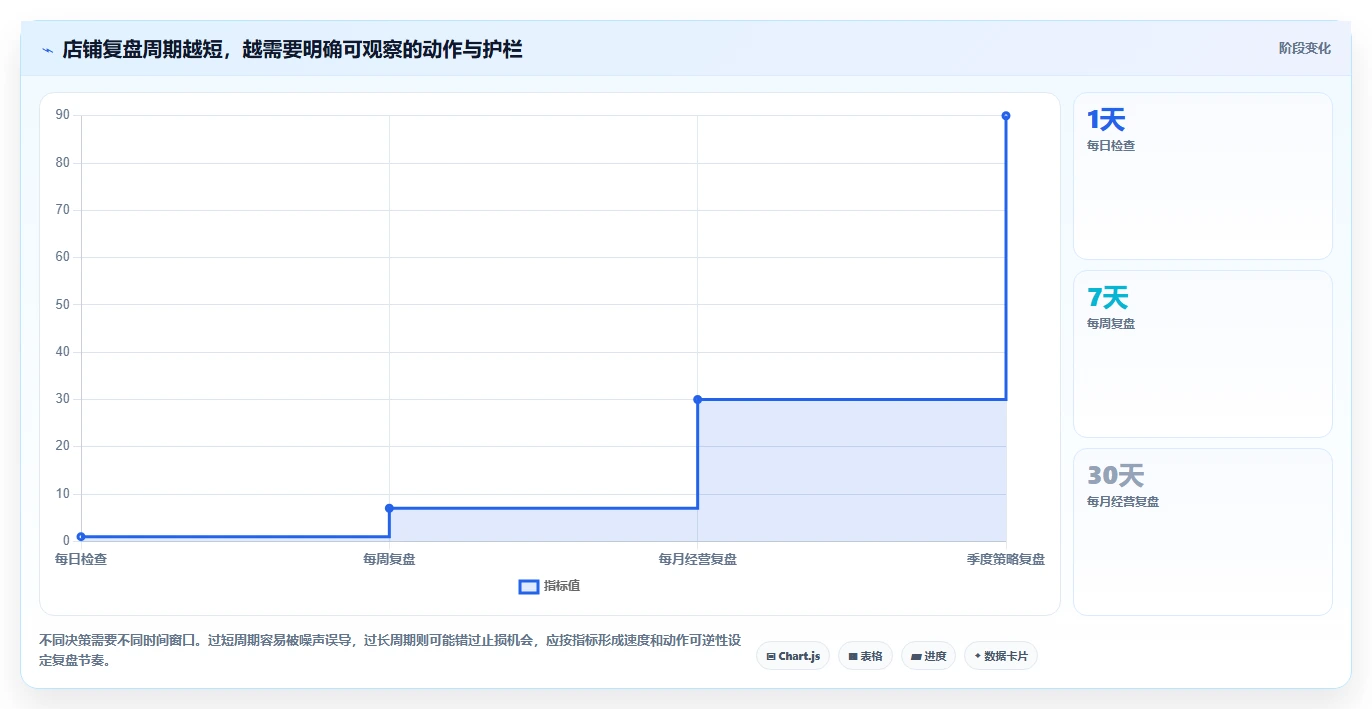Screen dimensions: 1372x709
Task: Click the footer paragraph starting 不同决策需要
Action: [390, 650]
